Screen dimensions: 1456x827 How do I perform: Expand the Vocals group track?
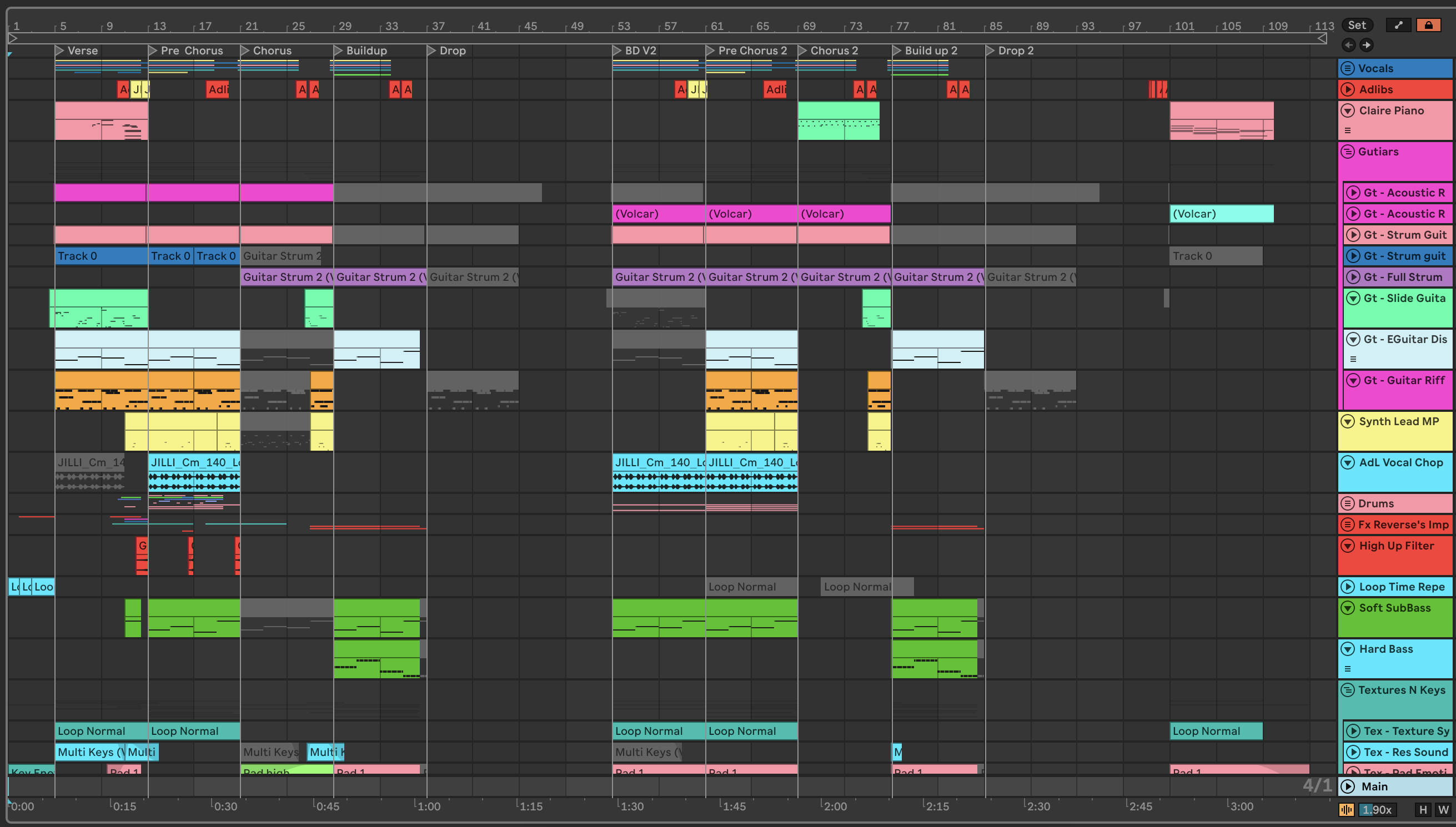tap(1348, 68)
